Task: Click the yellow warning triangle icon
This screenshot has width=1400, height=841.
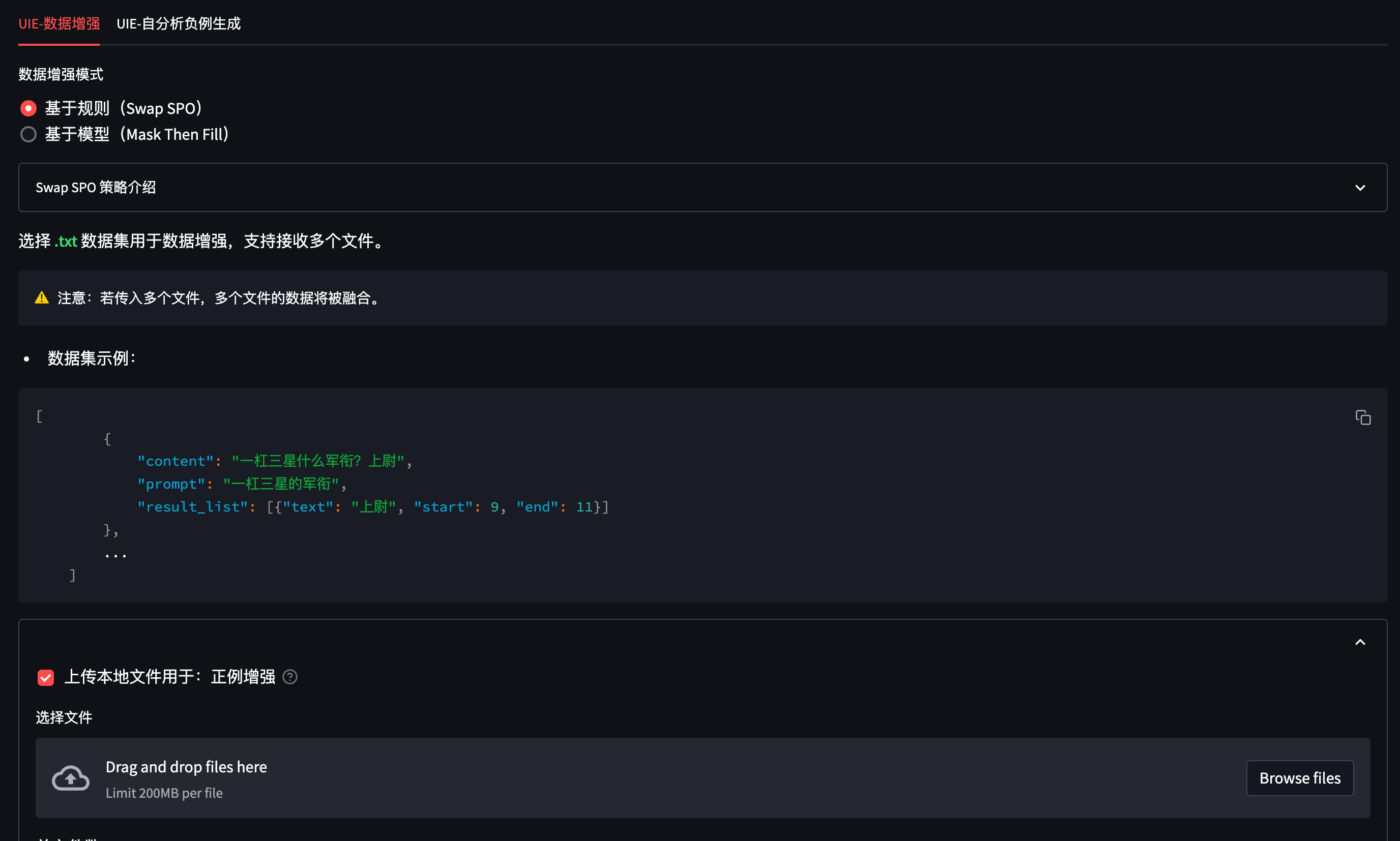Action: 41,298
